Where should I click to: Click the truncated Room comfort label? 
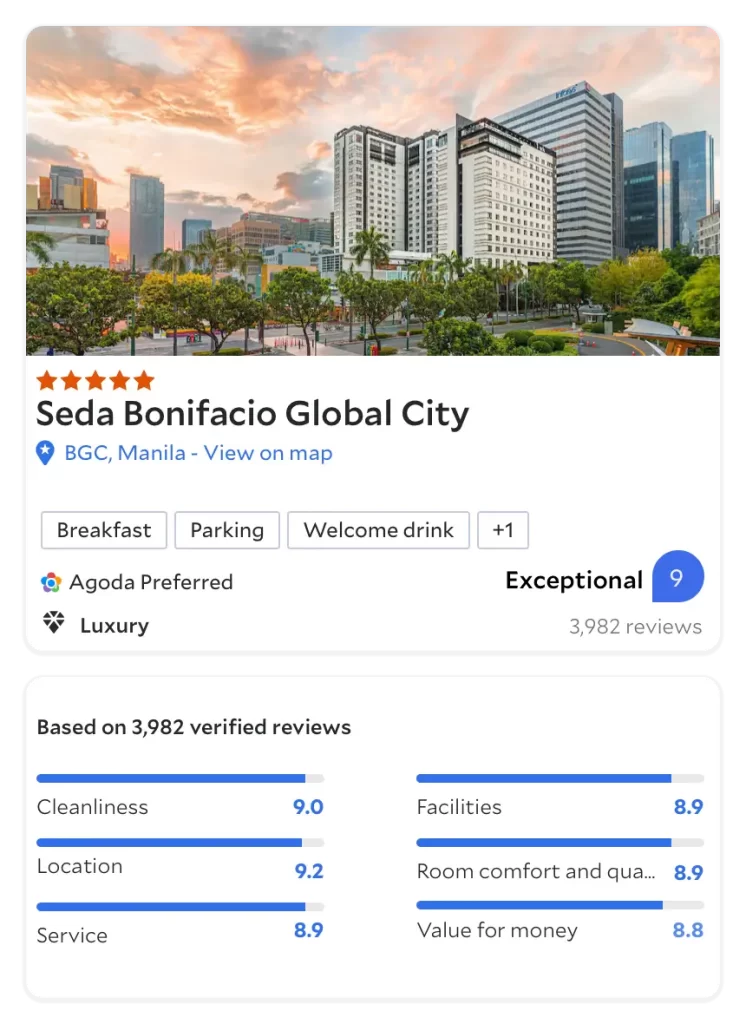click(x=536, y=872)
